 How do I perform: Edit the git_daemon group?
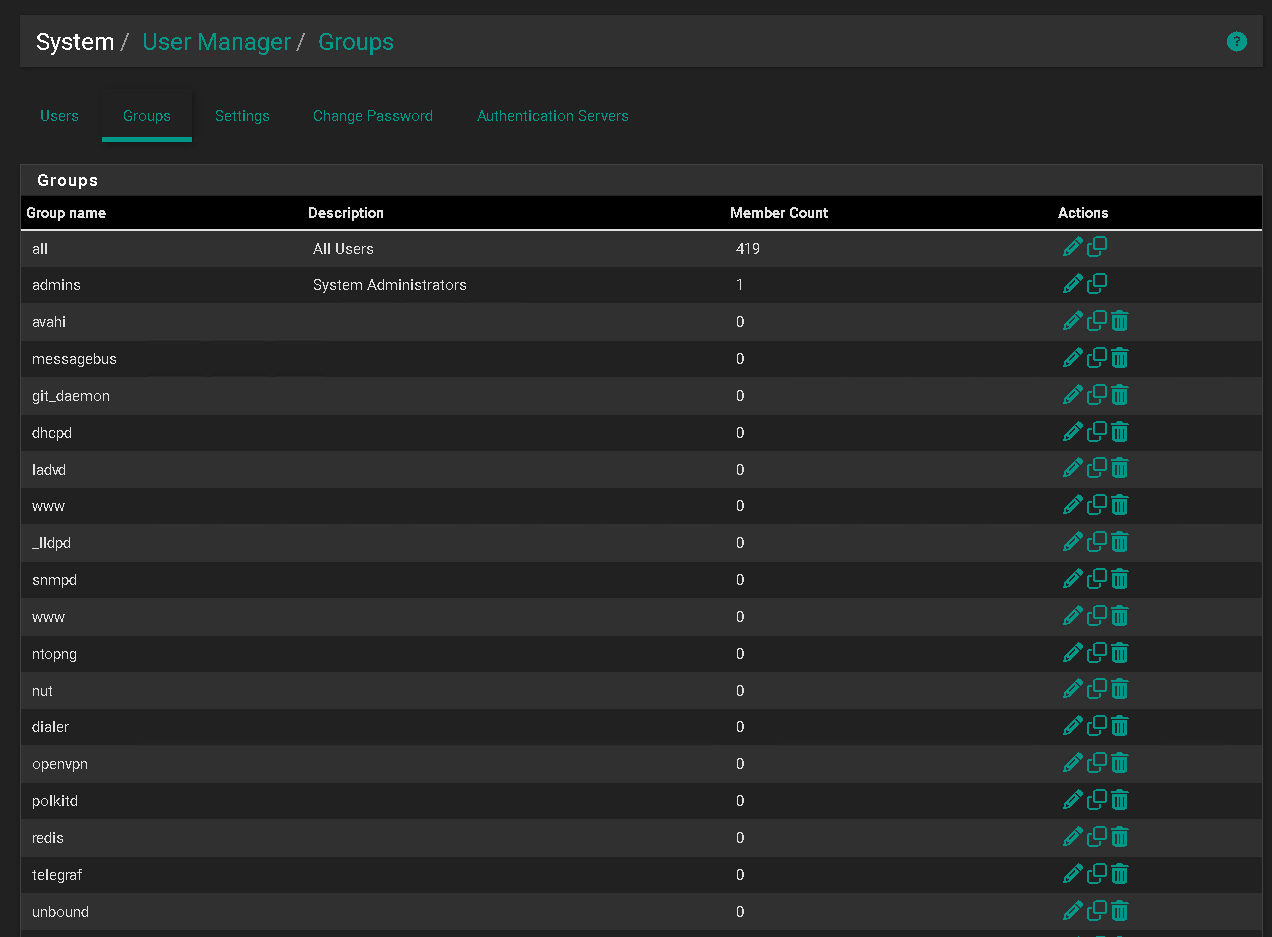click(x=1073, y=395)
